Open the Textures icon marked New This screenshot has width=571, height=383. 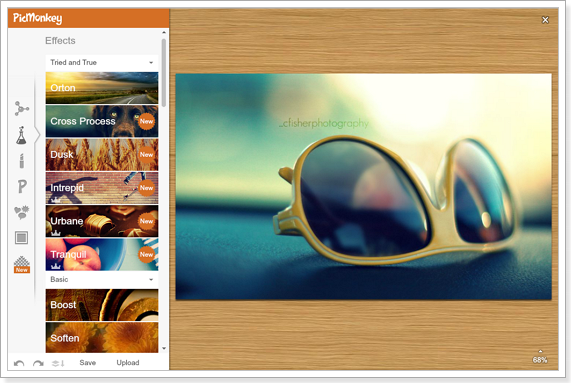pyautogui.click(x=22, y=264)
